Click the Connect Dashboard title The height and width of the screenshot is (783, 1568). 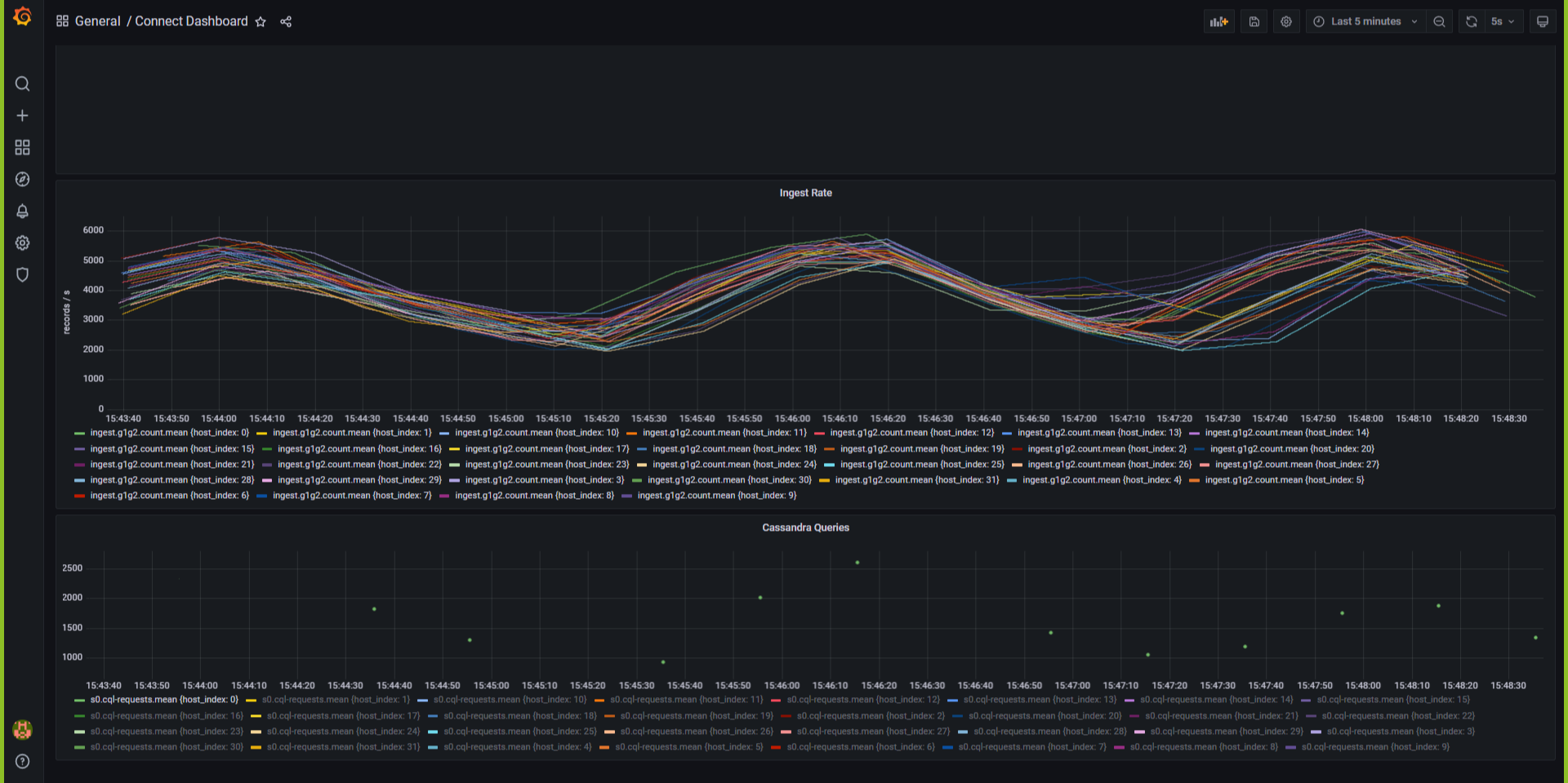[x=191, y=21]
